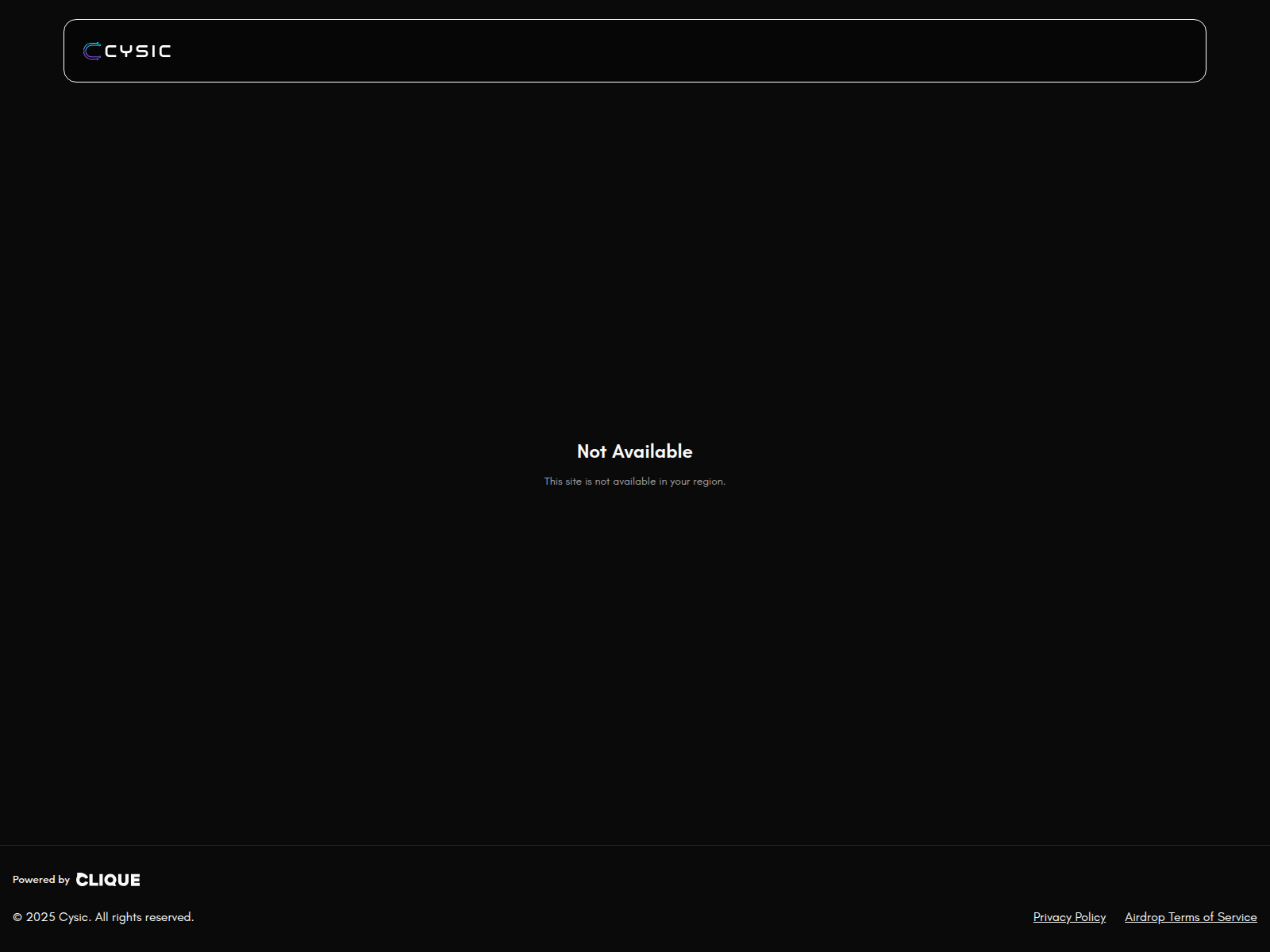Open the Privacy Policy link
Image resolution: width=1270 pixels, height=952 pixels.
(x=1069, y=917)
